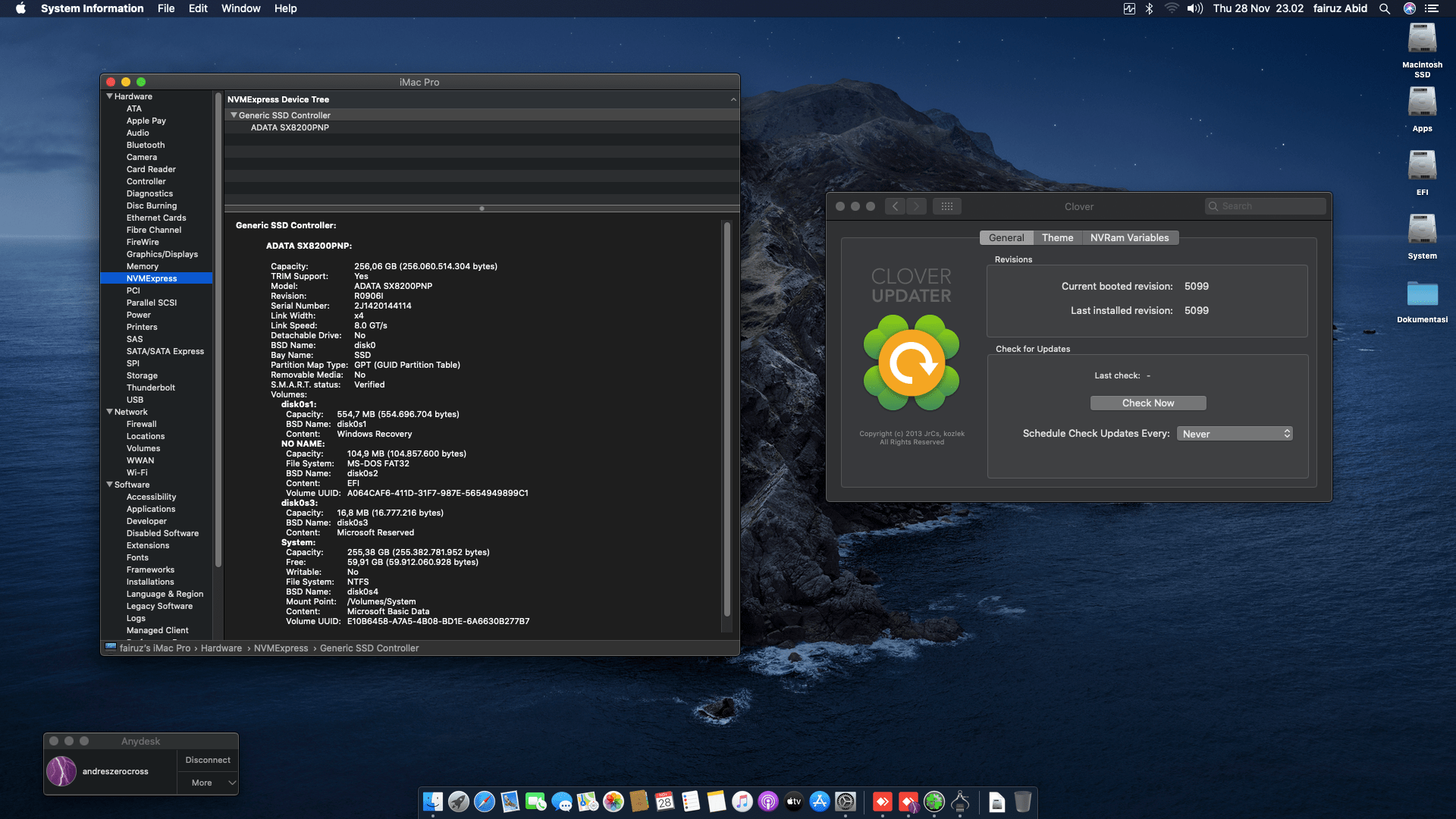Switch to the Theme tab in Clover
This screenshot has width=1456, height=819.
point(1057,237)
